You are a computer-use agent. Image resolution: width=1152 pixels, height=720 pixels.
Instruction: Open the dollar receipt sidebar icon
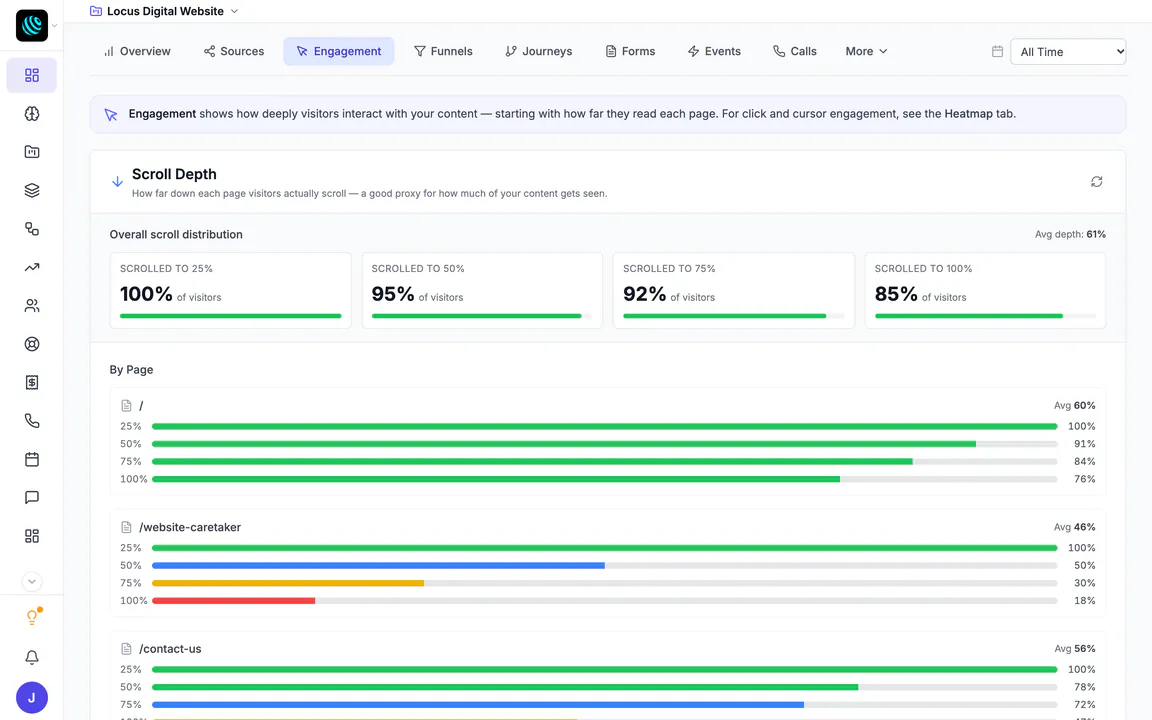[32, 382]
